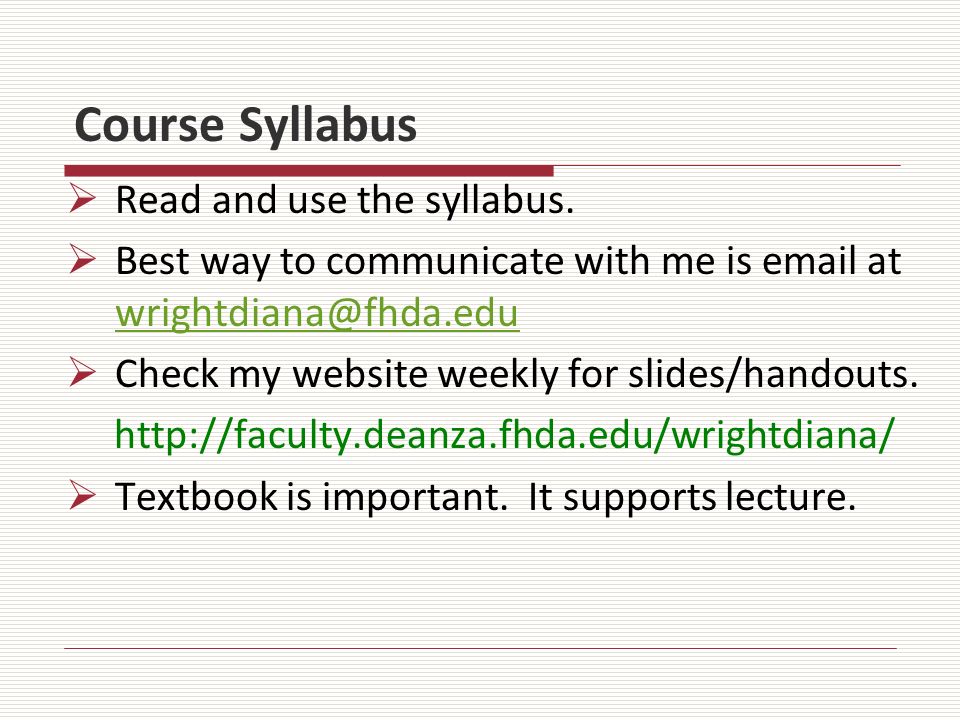
Task: Click the sentence 'It supports lecture.'
Action: coord(692,497)
